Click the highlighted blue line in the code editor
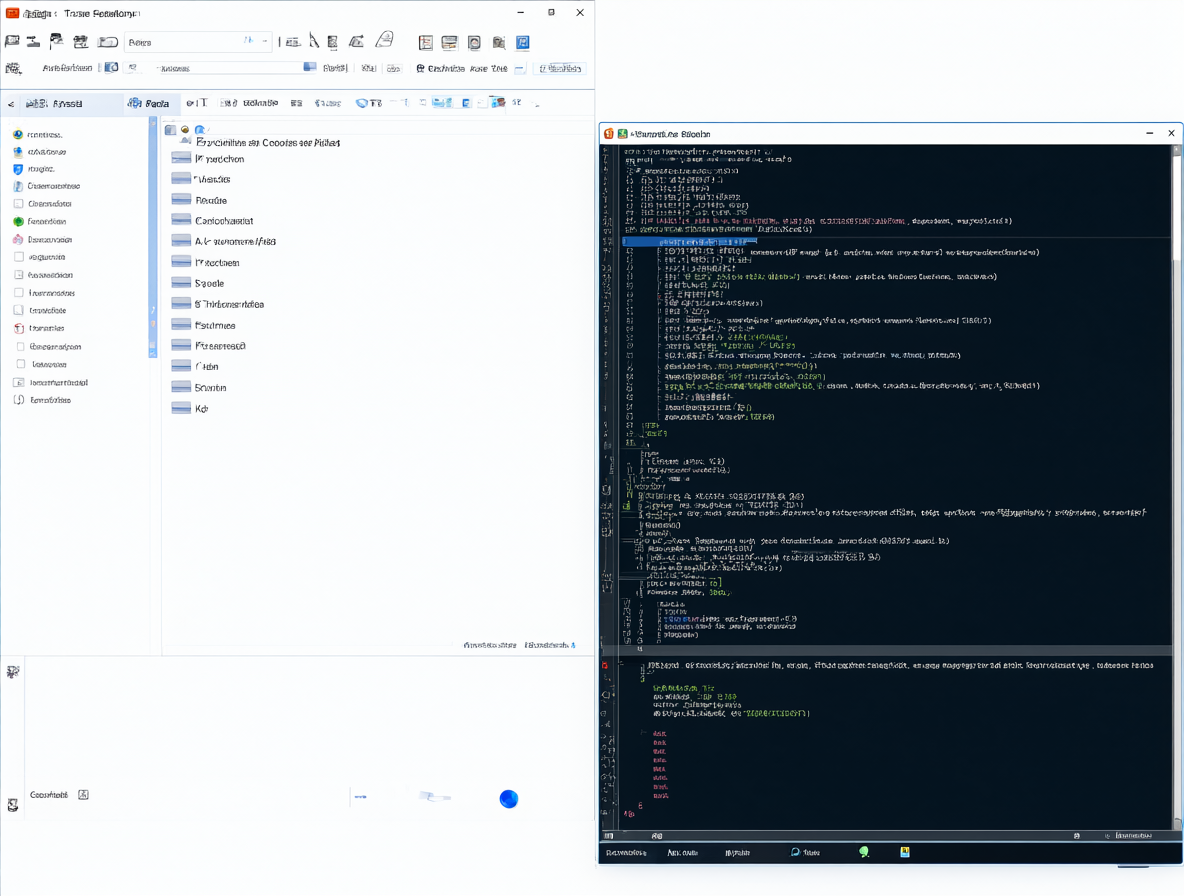Screen dimensions: 1184x896 (x=689, y=242)
